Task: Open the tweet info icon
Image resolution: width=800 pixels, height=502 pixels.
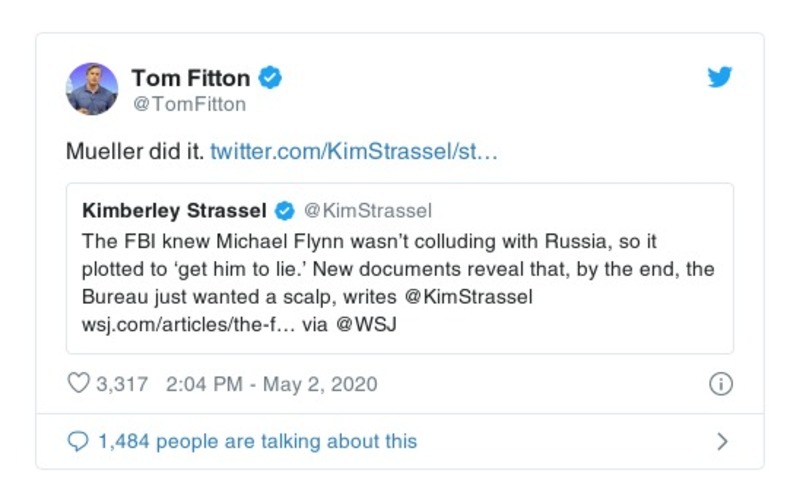Action: pos(720,384)
